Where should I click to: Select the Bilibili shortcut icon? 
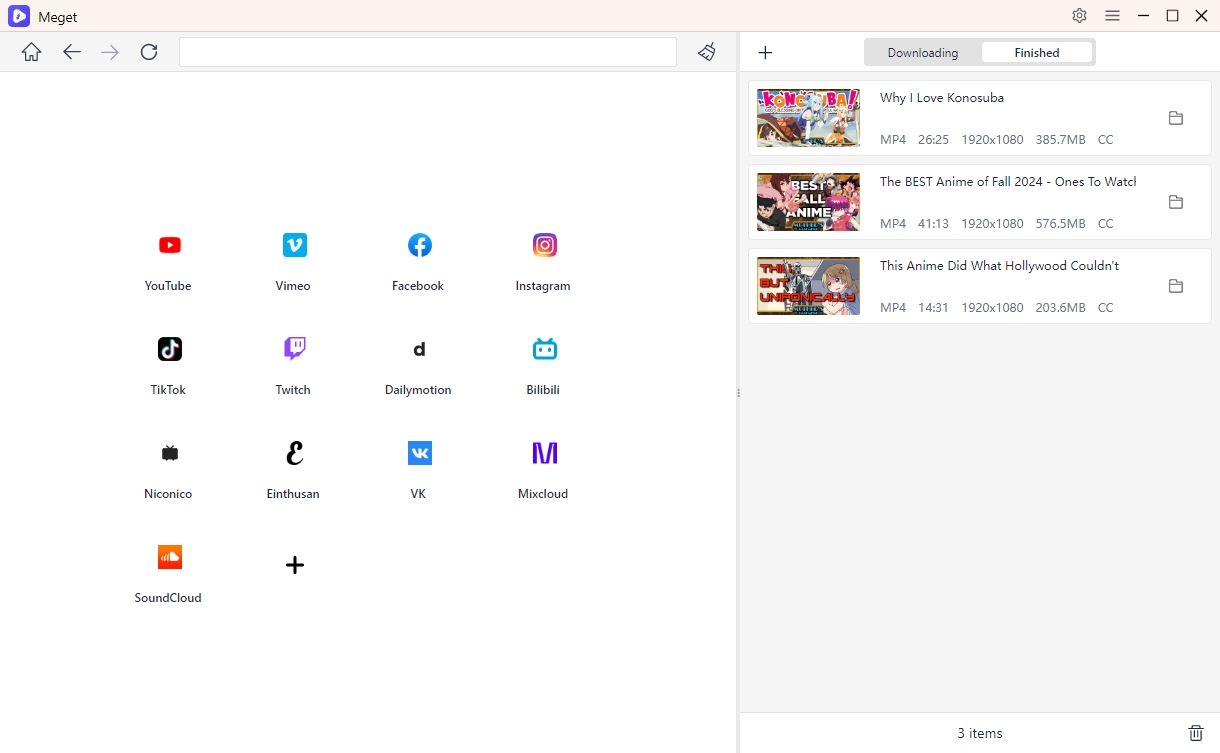(x=544, y=350)
